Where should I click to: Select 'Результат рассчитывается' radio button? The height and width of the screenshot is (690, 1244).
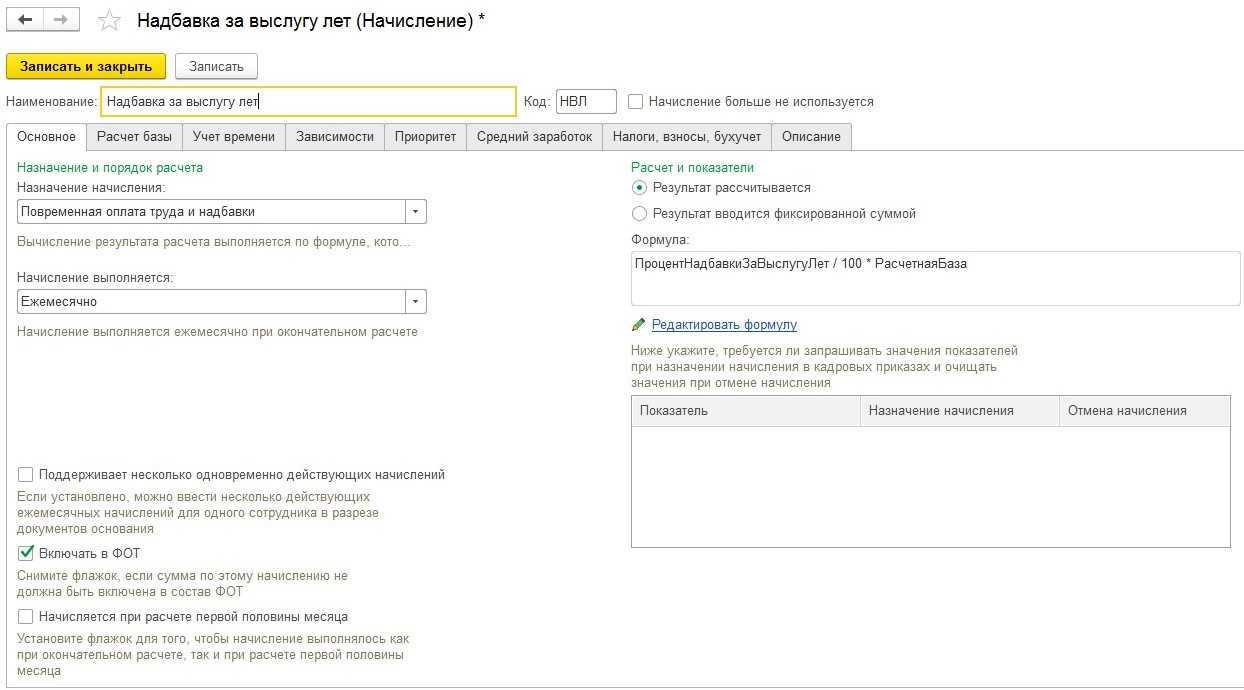click(x=640, y=188)
